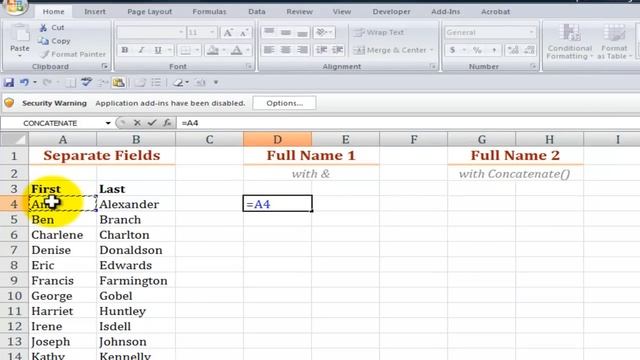Select row 4 header

click(14, 204)
